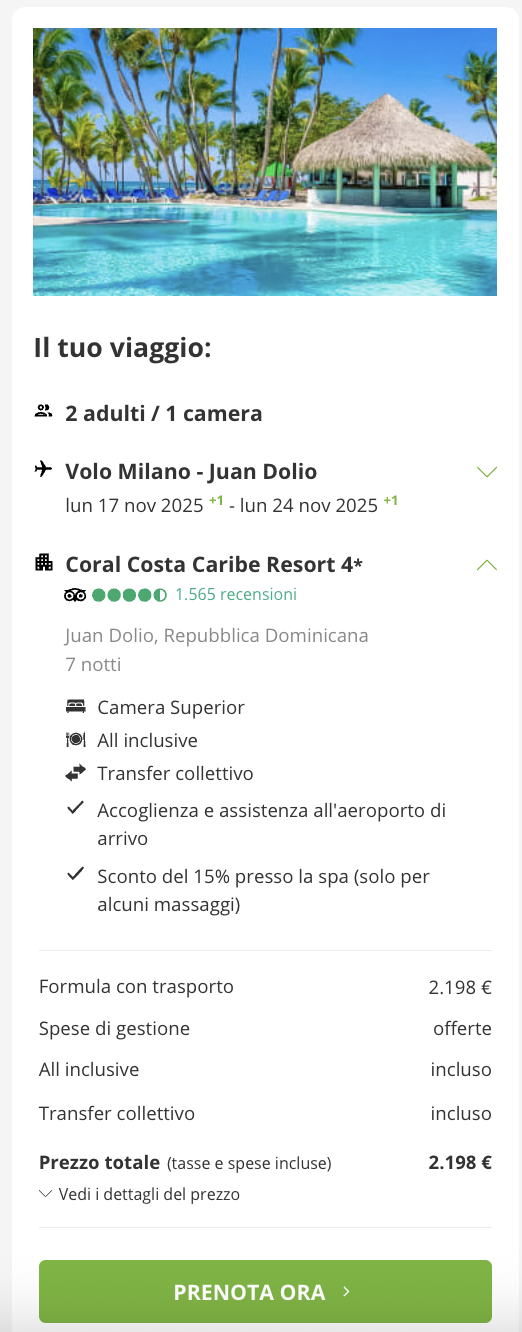
Task: Click the transfer arrows icon
Action: click(76, 773)
